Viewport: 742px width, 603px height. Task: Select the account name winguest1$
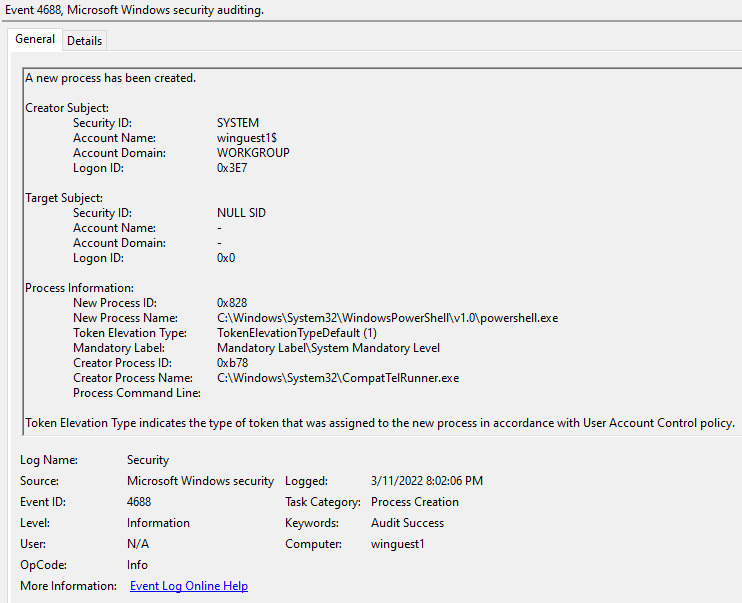[247, 138]
